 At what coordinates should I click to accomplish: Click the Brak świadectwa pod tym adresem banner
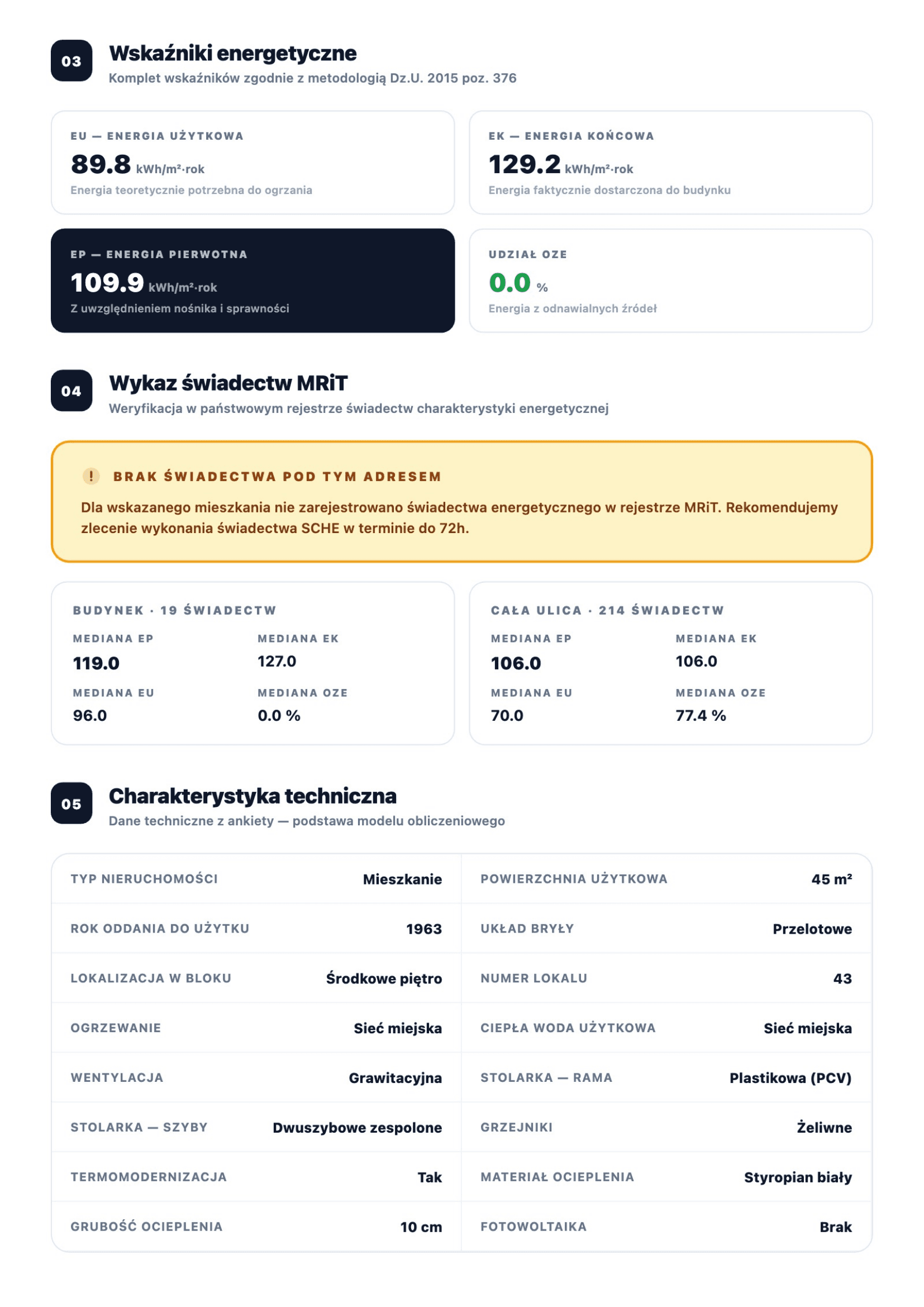pyautogui.click(x=462, y=501)
